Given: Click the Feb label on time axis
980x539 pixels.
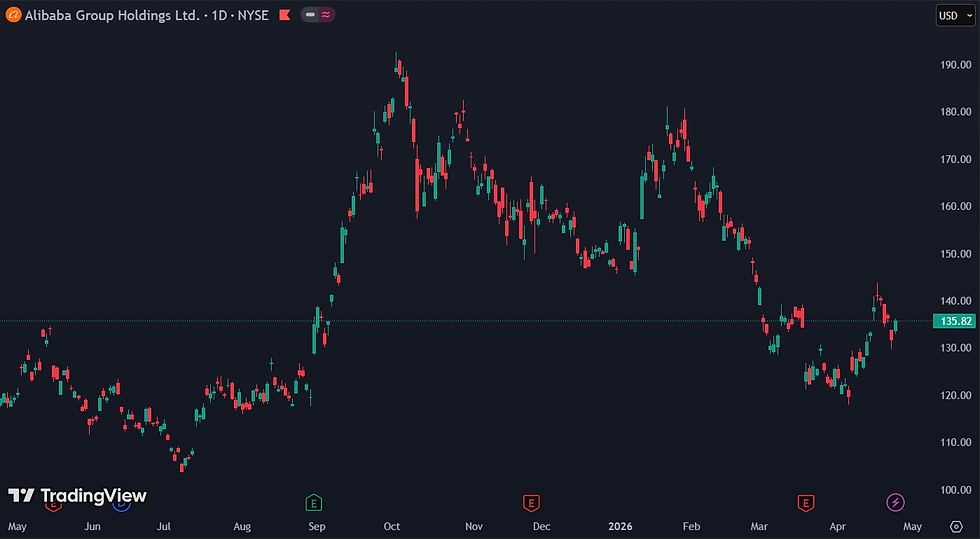Looking at the screenshot, I should click(691, 526).
